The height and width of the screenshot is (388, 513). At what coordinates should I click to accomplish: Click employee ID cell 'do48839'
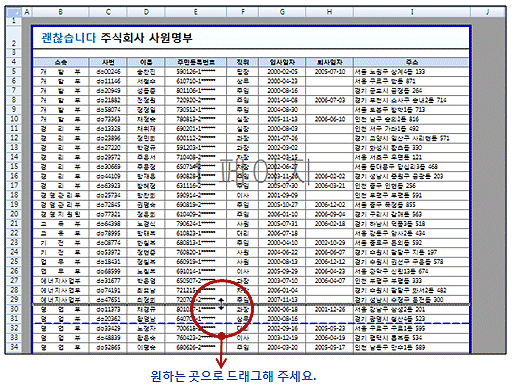108,338
